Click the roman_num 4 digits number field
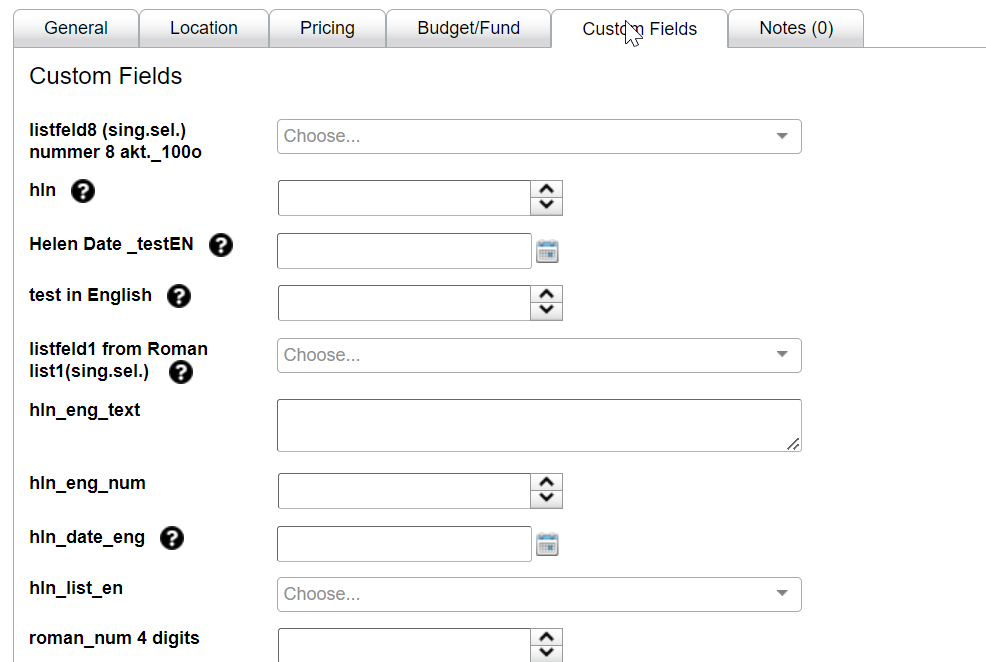The image size is (986, 662). [x=403, y=644]
